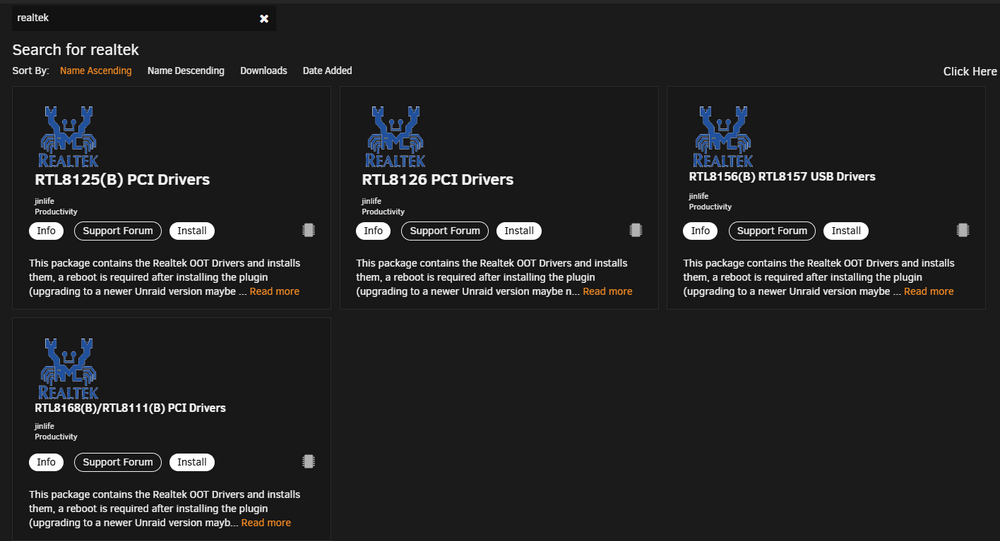Click the RTL8156(B) RTL8157 USB Drivers title
1000x541 pixels.
point(782,177)
